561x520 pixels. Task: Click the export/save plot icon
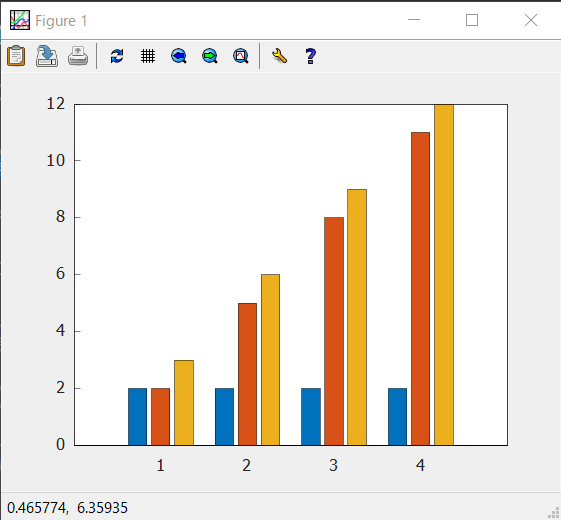(47, 56)
